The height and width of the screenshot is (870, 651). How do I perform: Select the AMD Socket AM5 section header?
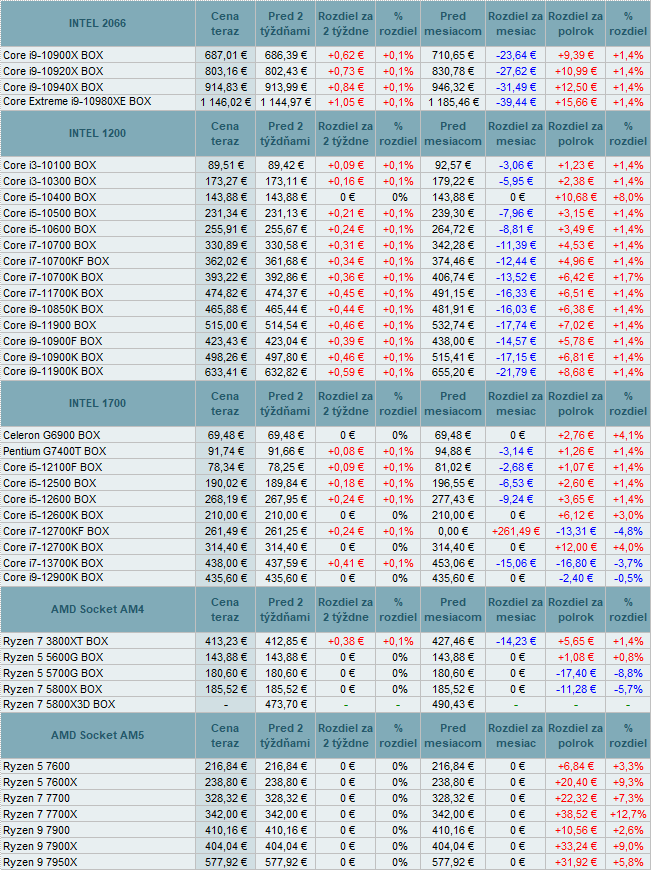click(97, 735)
